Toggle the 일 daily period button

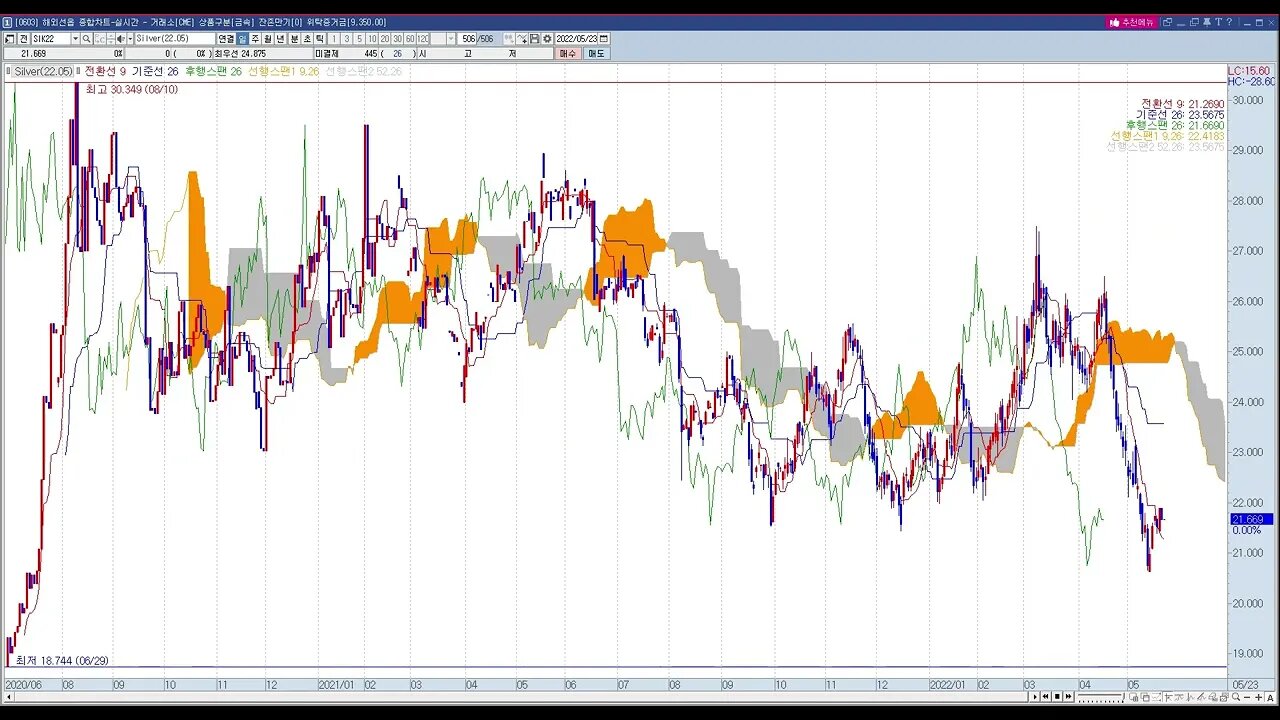[x=242, y=39]
